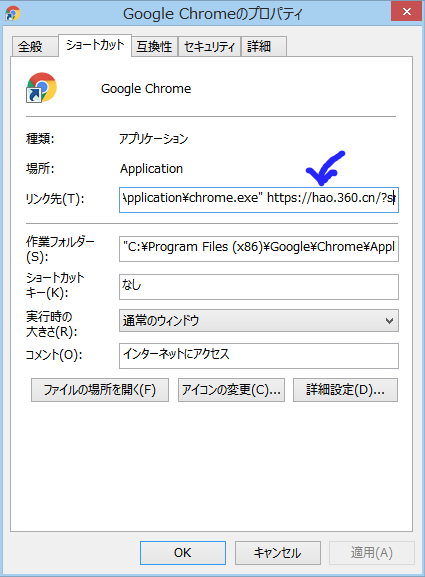The image size is (425, 577).
Task: Click inside the リンク先 target field
Action: 259,200
